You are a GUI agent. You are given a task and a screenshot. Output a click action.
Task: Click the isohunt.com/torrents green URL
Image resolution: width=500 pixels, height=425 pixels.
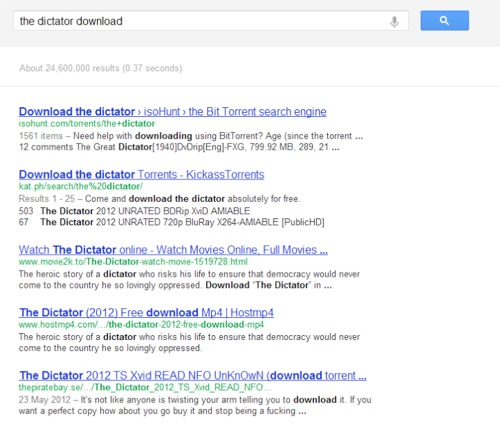pyautogui.click(x=87, y=124)
